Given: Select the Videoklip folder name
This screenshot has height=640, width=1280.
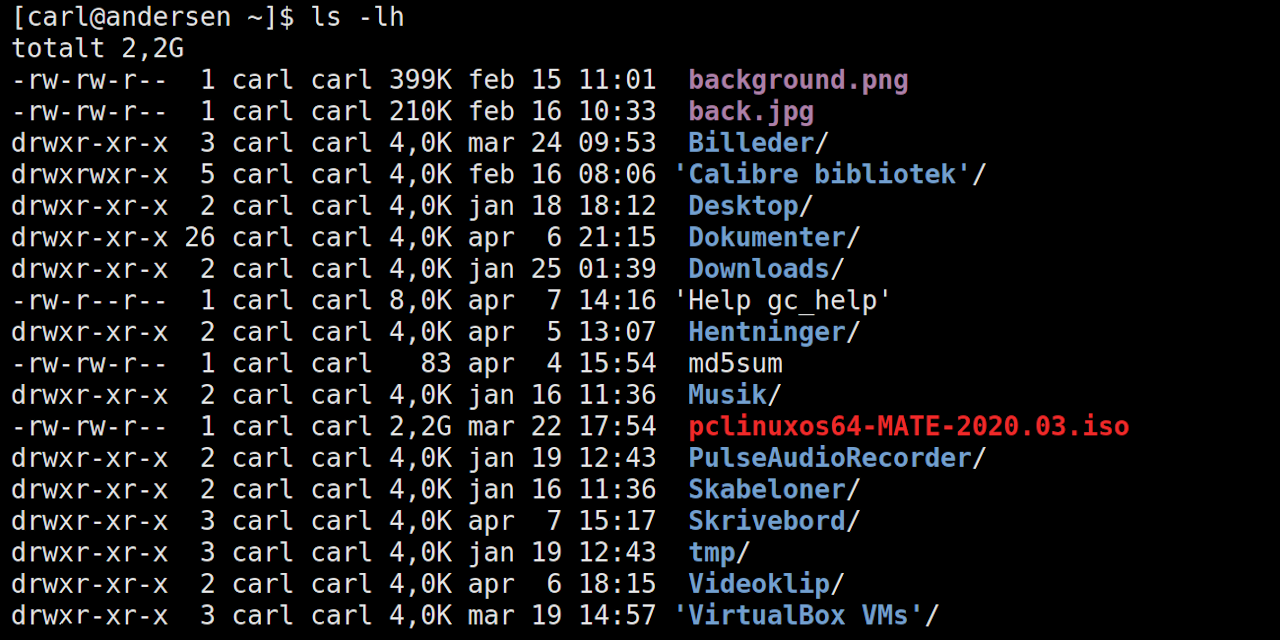Looking at the screenshot, I should click(759, 584).
